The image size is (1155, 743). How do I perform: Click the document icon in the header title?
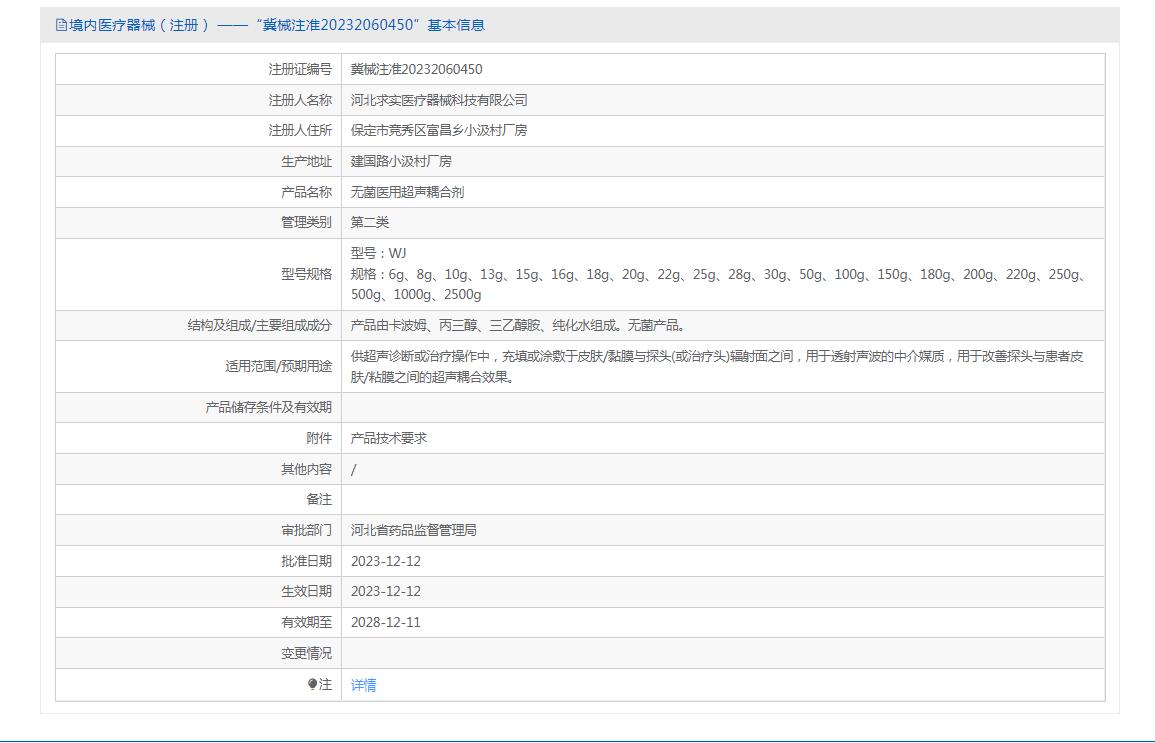pyautogui.click(x=61, y=25)
